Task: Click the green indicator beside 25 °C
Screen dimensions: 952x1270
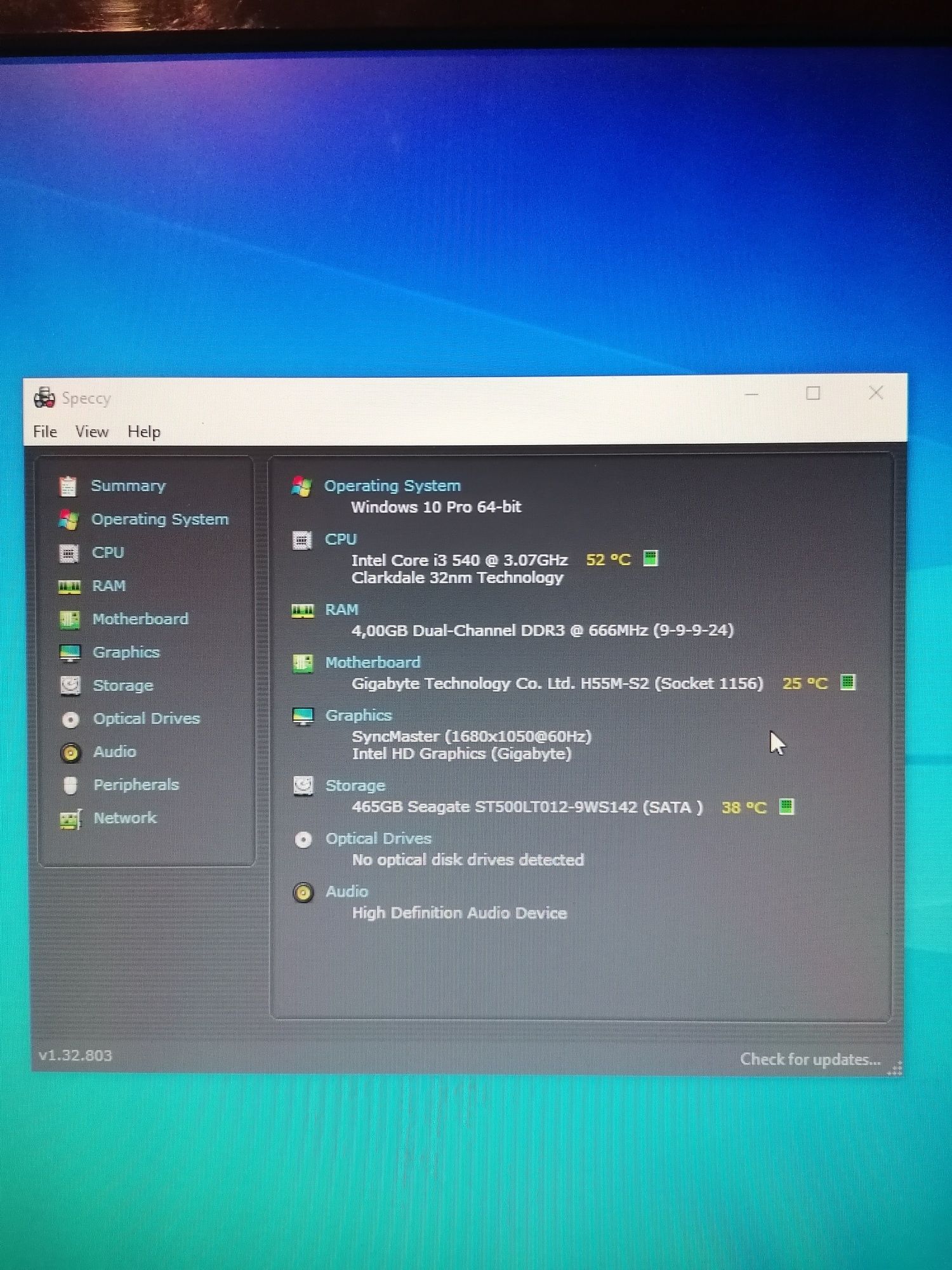Action: coord(847,683)
